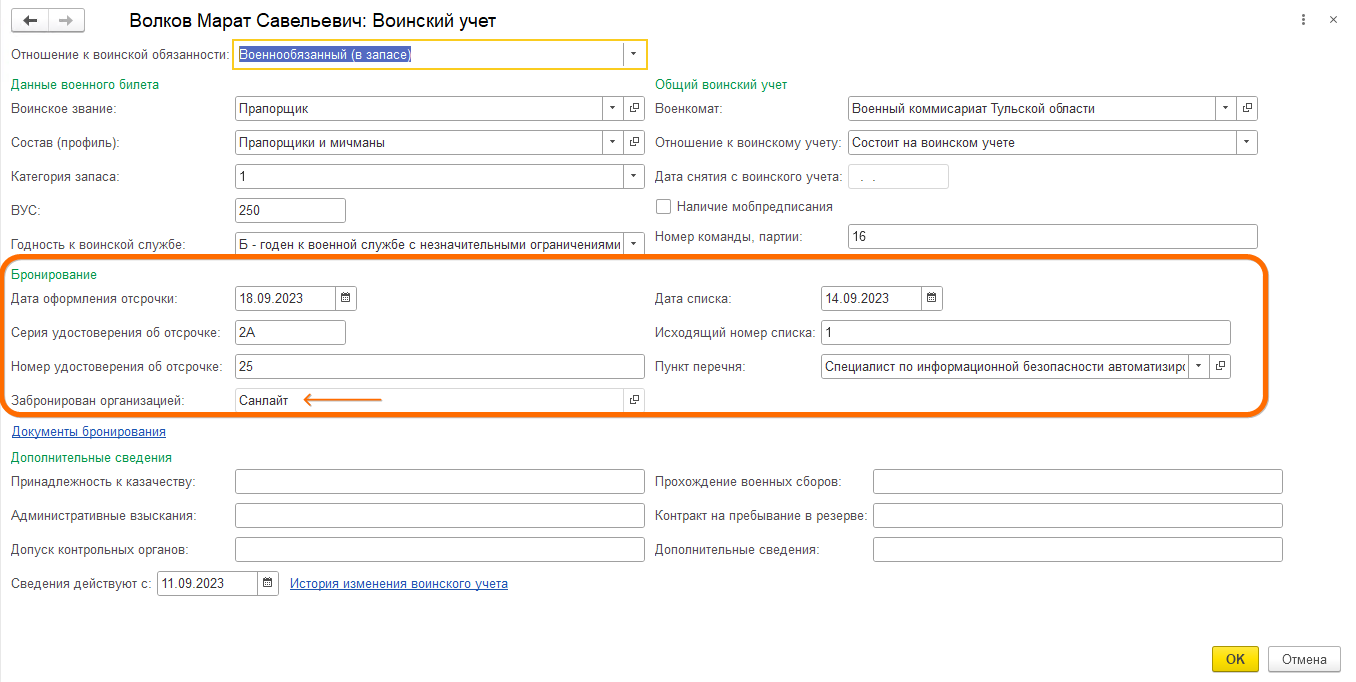
Task: Open the История изменения воинского учета link
Action: (399, 583)
